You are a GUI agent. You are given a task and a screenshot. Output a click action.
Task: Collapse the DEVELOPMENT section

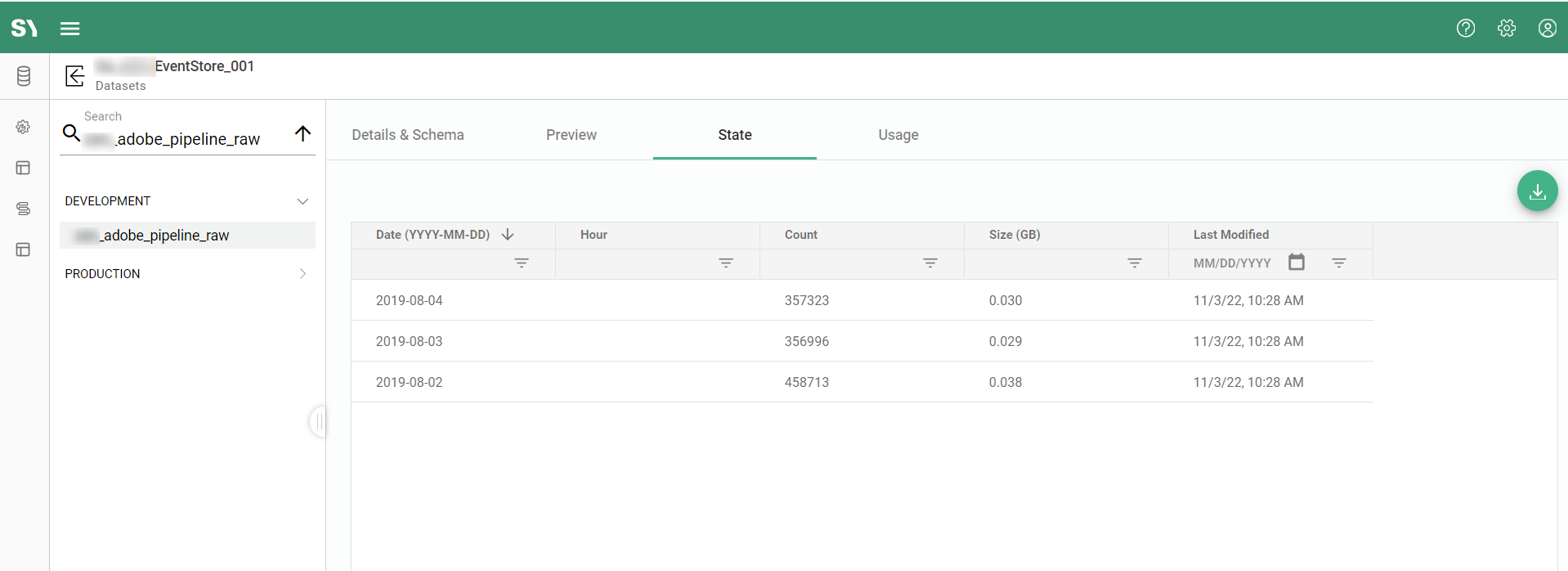tap(302, 201)
